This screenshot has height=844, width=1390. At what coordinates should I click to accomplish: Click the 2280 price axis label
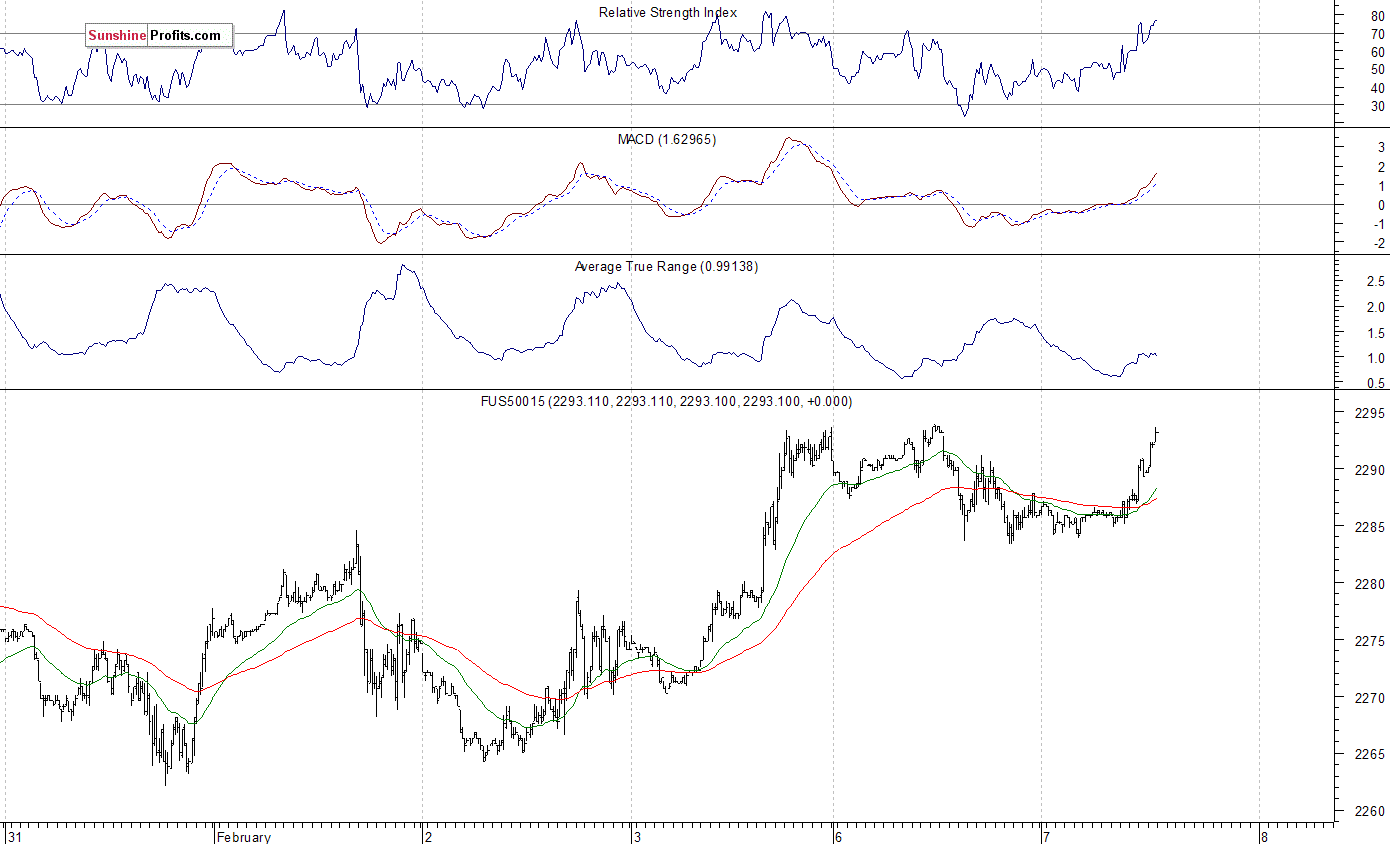pos(1370,584)
